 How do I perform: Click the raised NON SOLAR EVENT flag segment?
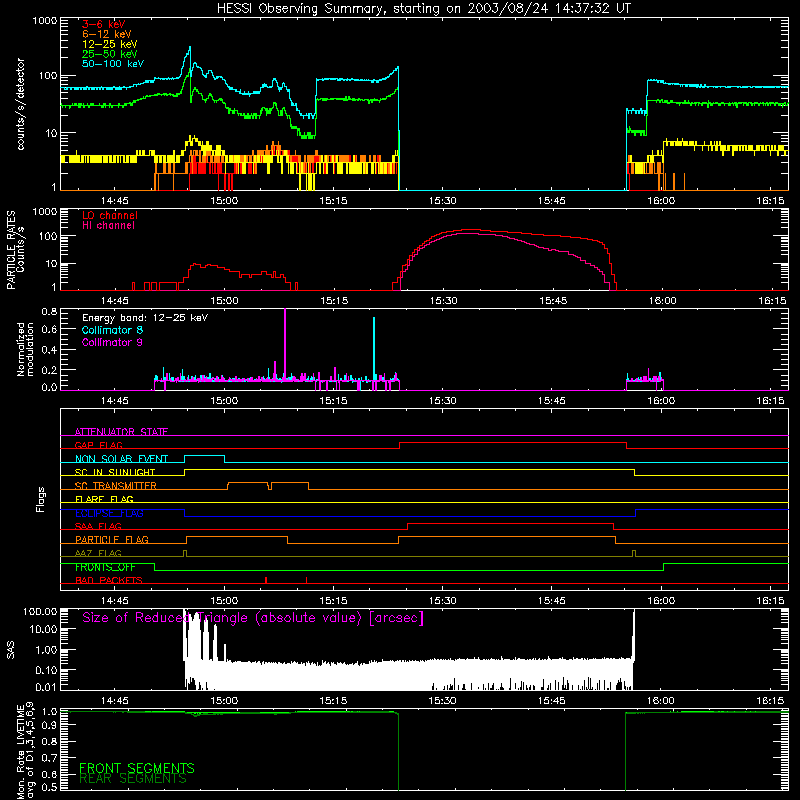pyautogui.click(x=204, y=456)
